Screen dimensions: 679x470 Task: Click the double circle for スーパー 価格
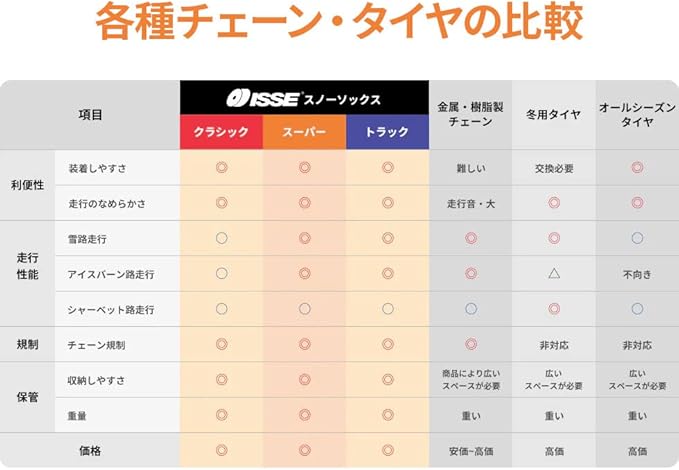coord(305,450)
